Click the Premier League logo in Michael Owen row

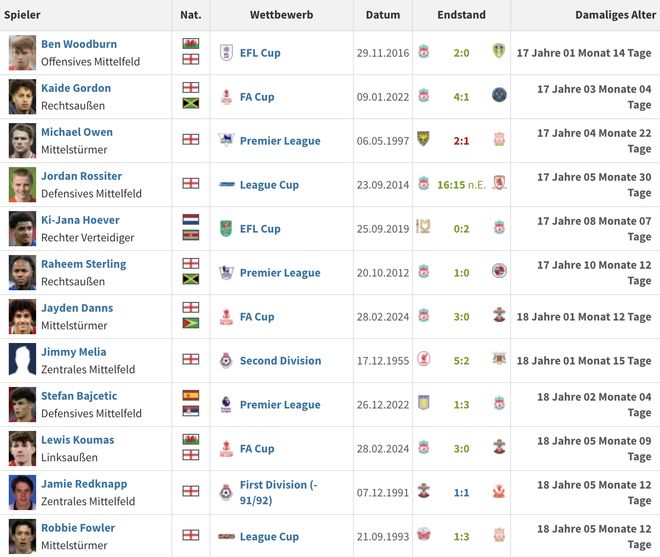226,139
